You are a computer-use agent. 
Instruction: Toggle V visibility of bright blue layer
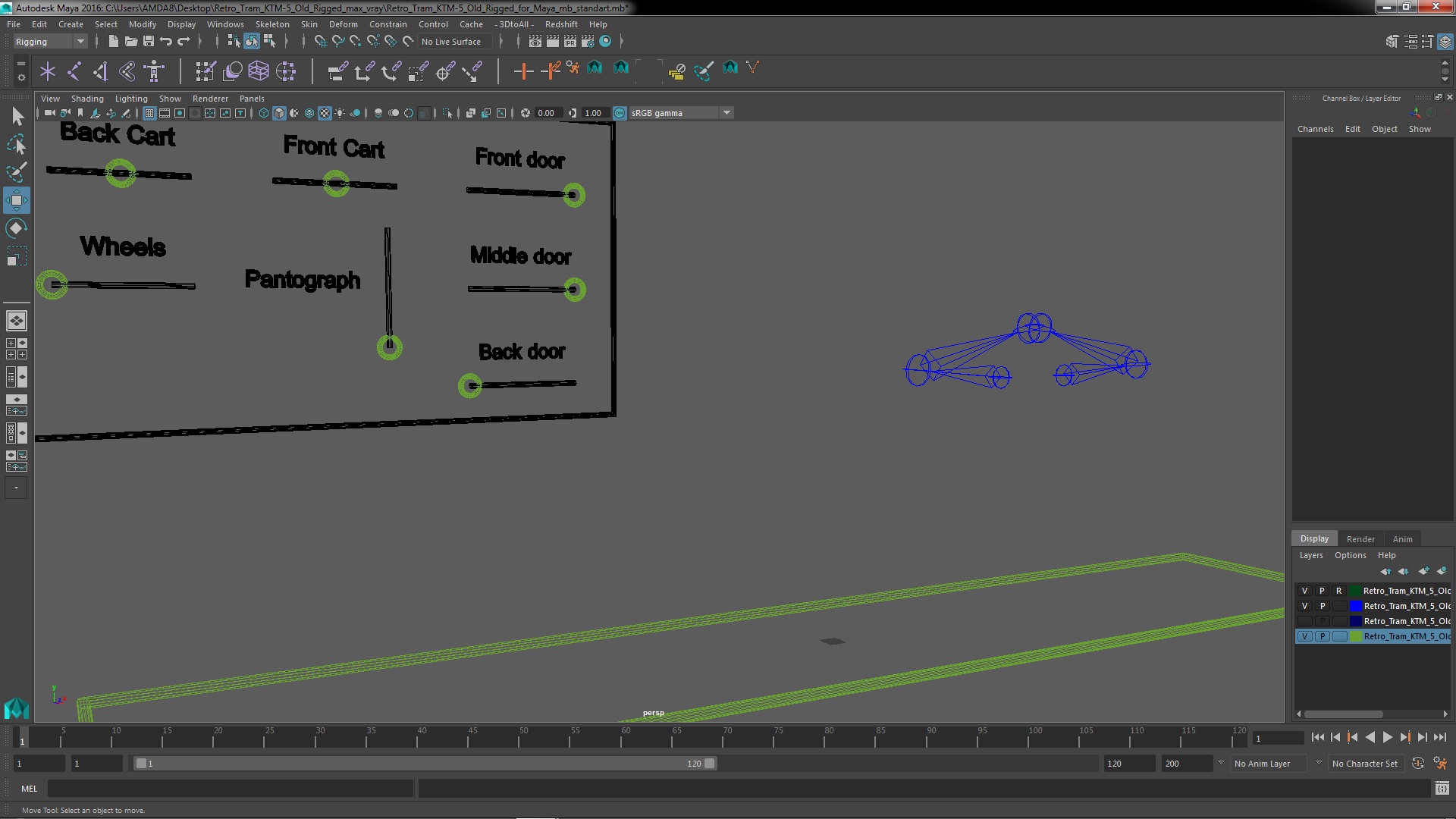coord(1305,606)
